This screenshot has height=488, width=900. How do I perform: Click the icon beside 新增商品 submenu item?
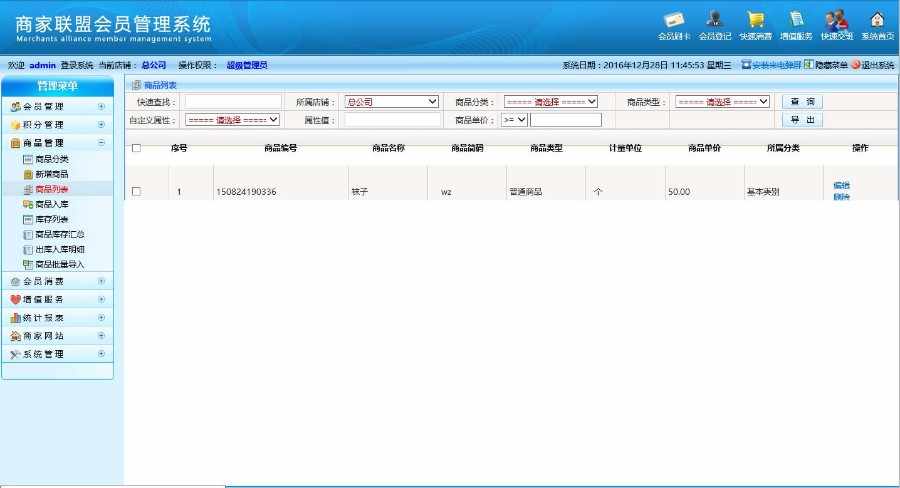(x=28, y=174)
